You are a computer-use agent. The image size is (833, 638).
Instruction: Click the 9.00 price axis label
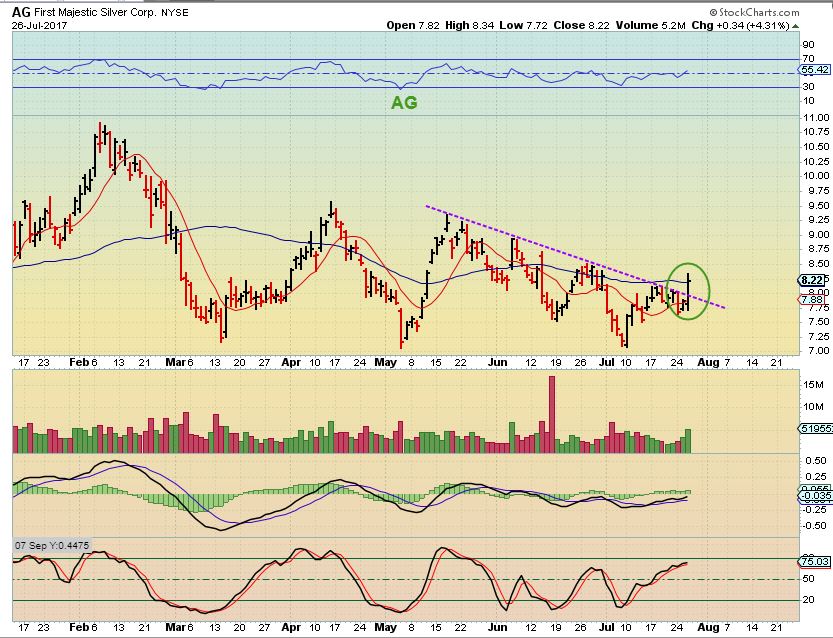pyautogui.click(x=819, y=234)
